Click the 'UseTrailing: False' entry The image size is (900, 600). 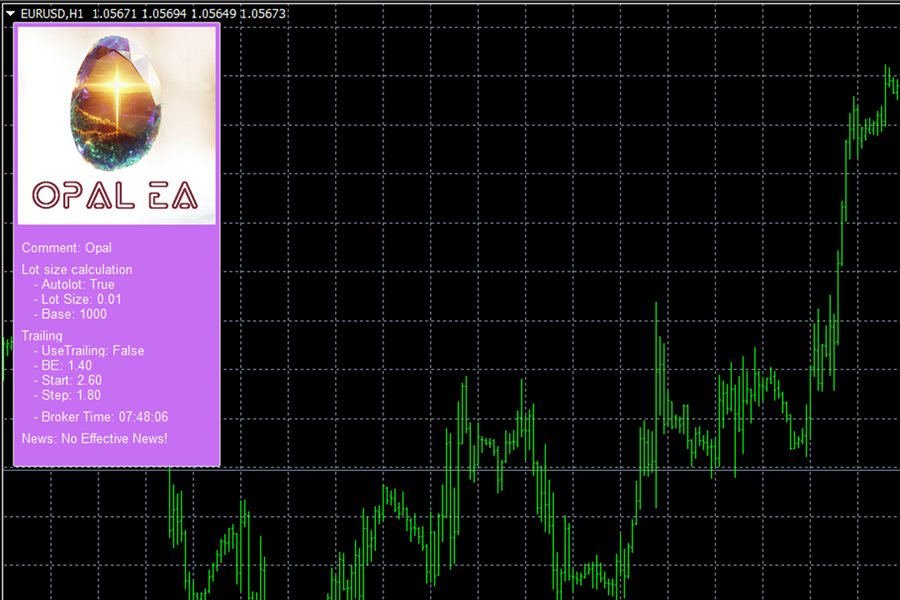89,350
